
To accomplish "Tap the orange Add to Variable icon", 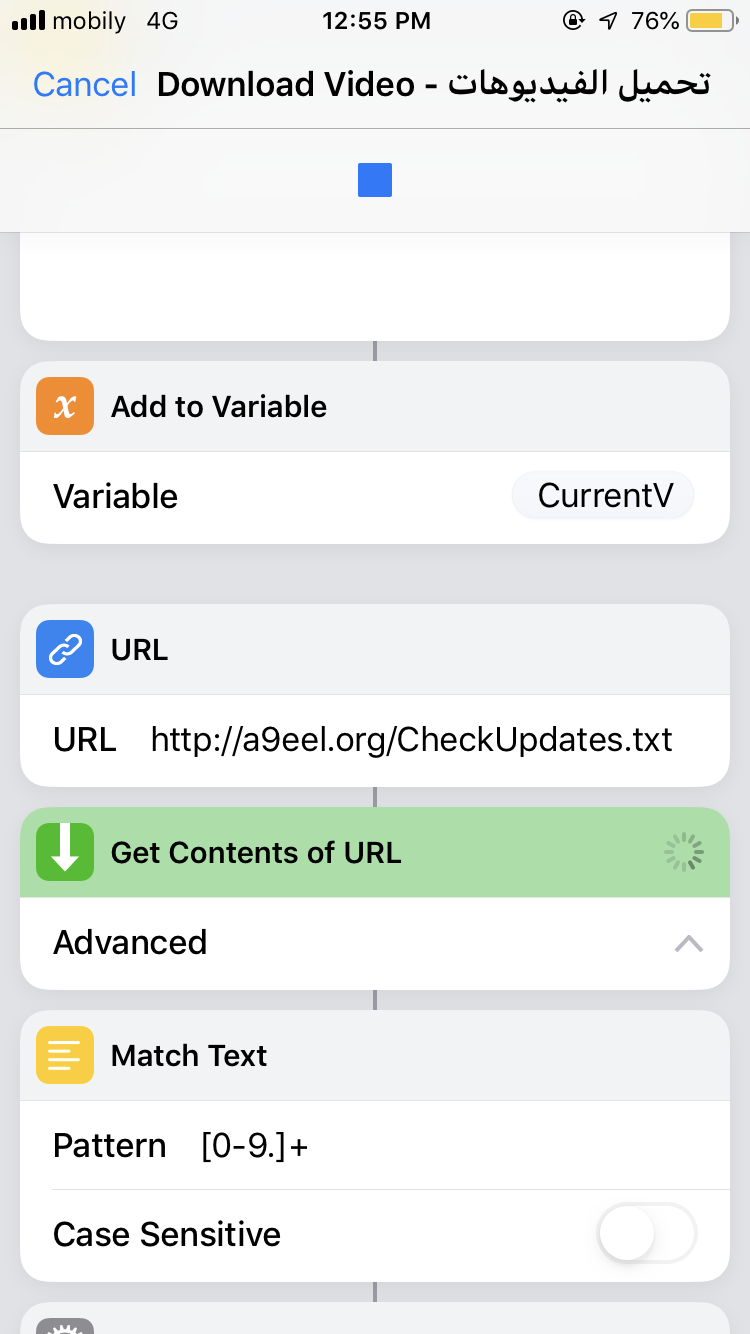I will coord(65,406).
